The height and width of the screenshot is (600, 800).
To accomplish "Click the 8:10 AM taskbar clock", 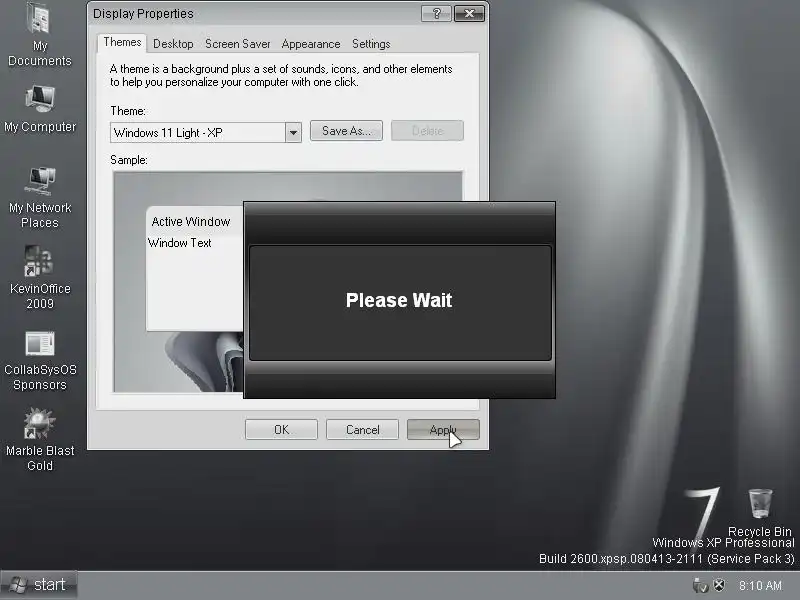I will pyautogui.click(x=760, y=585).
